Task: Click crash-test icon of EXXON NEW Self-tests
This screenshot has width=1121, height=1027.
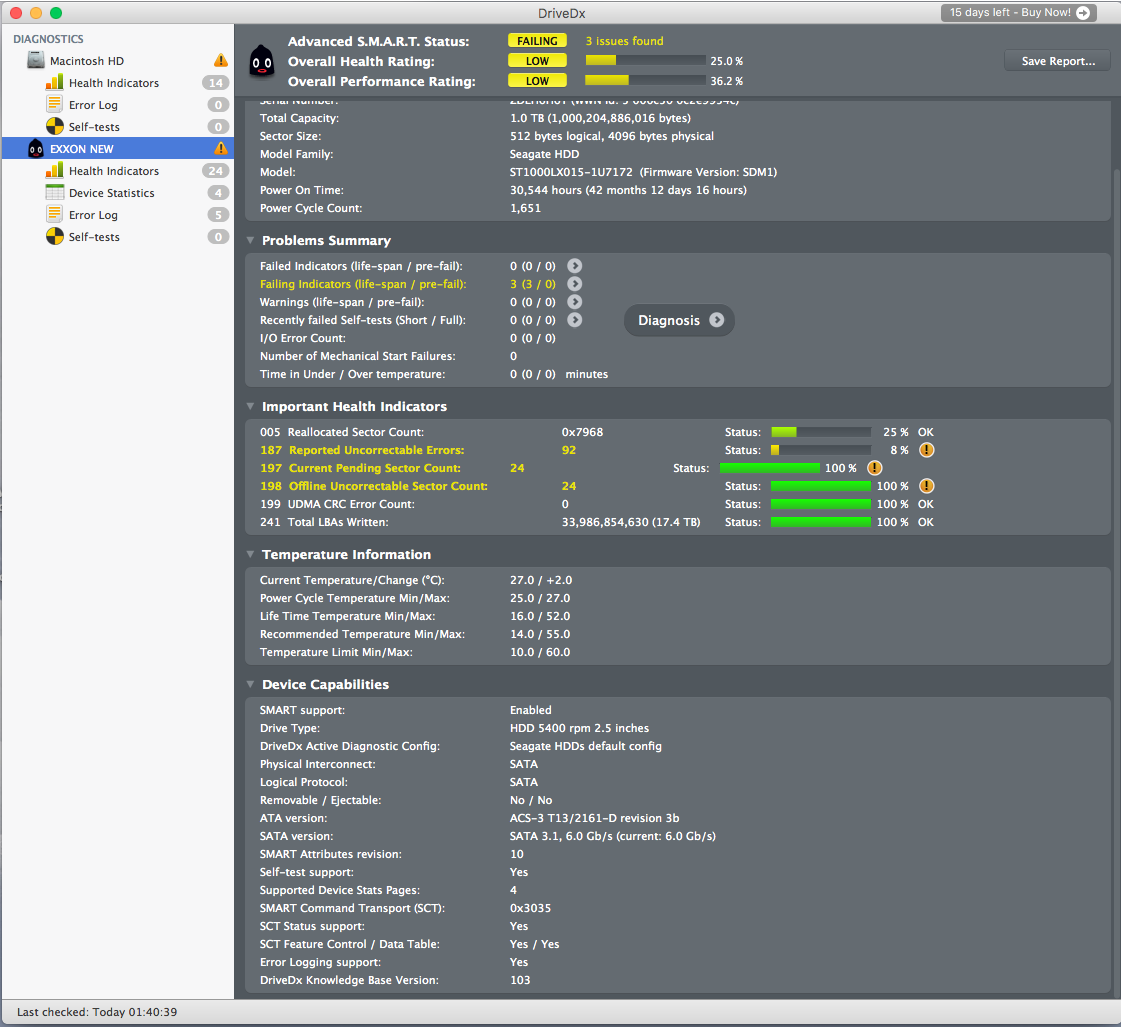Action: click(55, 237)
